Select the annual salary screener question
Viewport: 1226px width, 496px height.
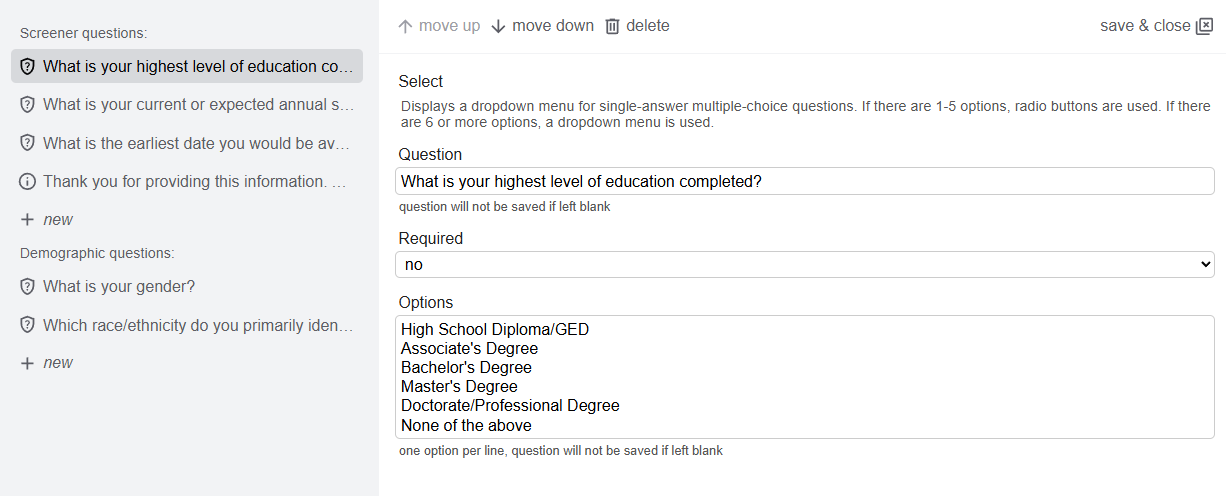click(x=198, y=105)
